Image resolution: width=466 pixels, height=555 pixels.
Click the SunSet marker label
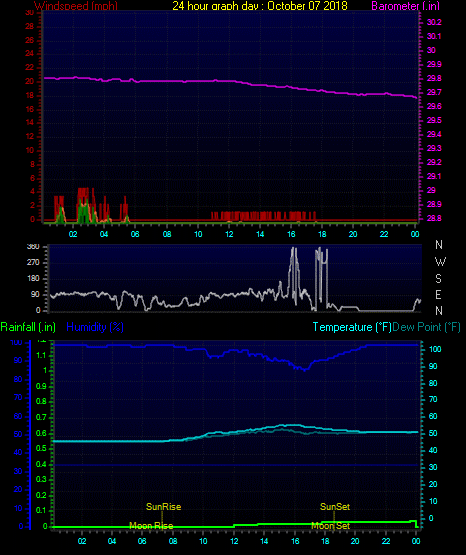pos(335,507)
